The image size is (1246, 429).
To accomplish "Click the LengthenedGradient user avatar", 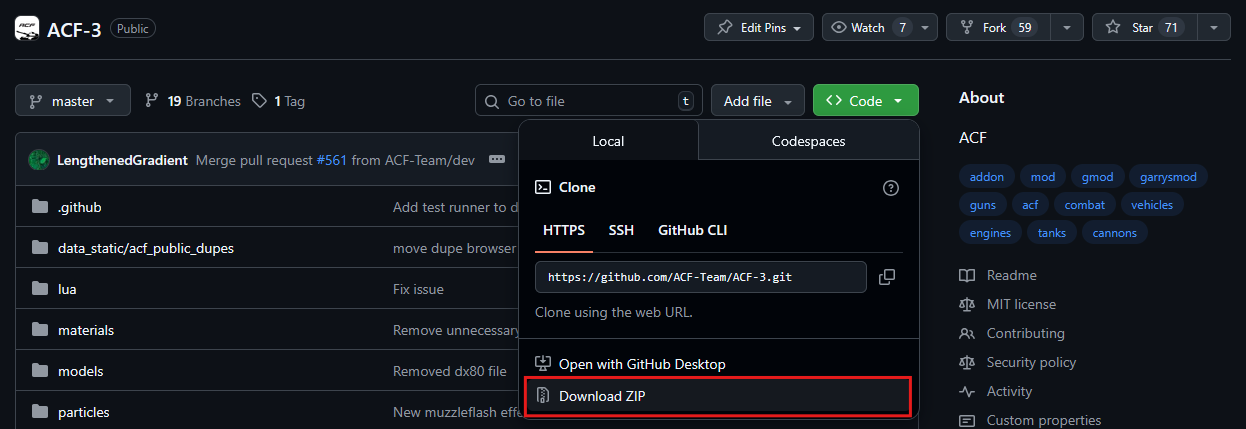I will tap(39, 160).
